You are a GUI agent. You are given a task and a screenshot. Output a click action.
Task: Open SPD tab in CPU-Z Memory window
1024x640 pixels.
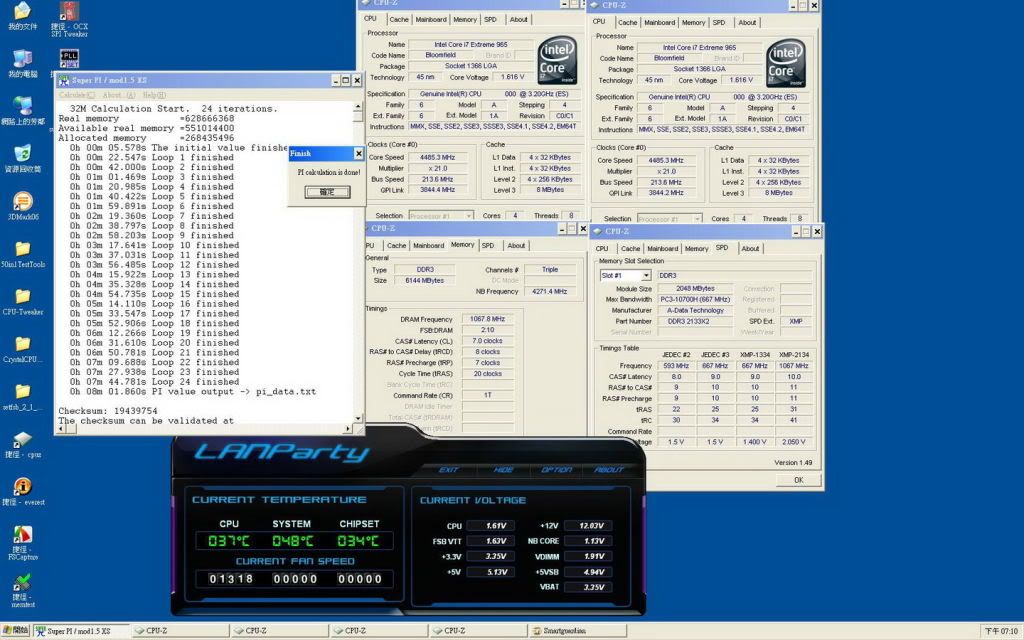[488, 246]
